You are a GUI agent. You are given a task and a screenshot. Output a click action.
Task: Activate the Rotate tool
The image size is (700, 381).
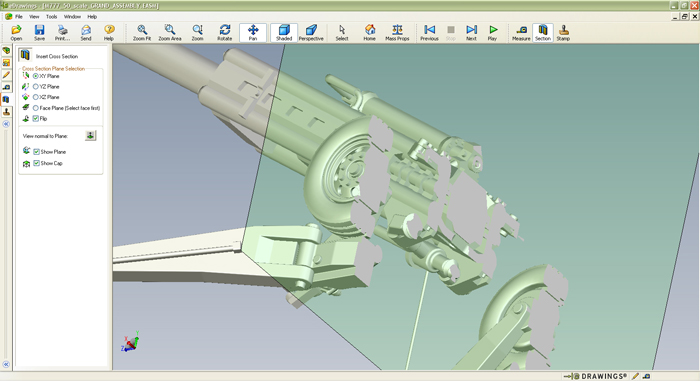pos(225,33)
